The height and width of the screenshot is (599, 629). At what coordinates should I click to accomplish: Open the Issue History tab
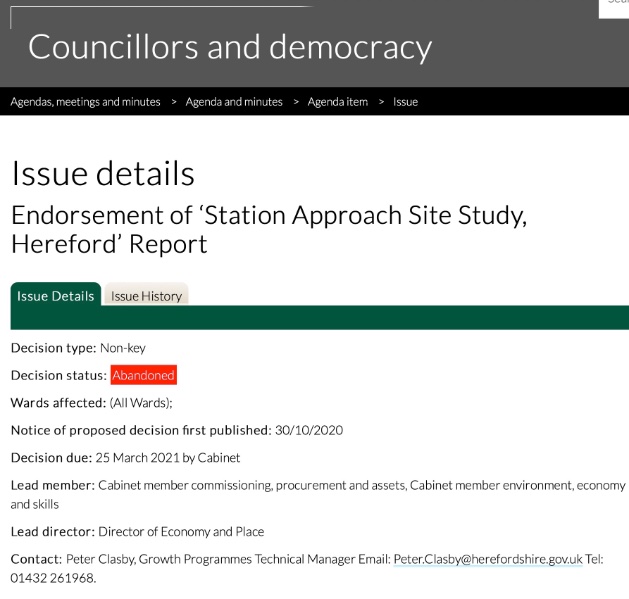click(146, 296)
